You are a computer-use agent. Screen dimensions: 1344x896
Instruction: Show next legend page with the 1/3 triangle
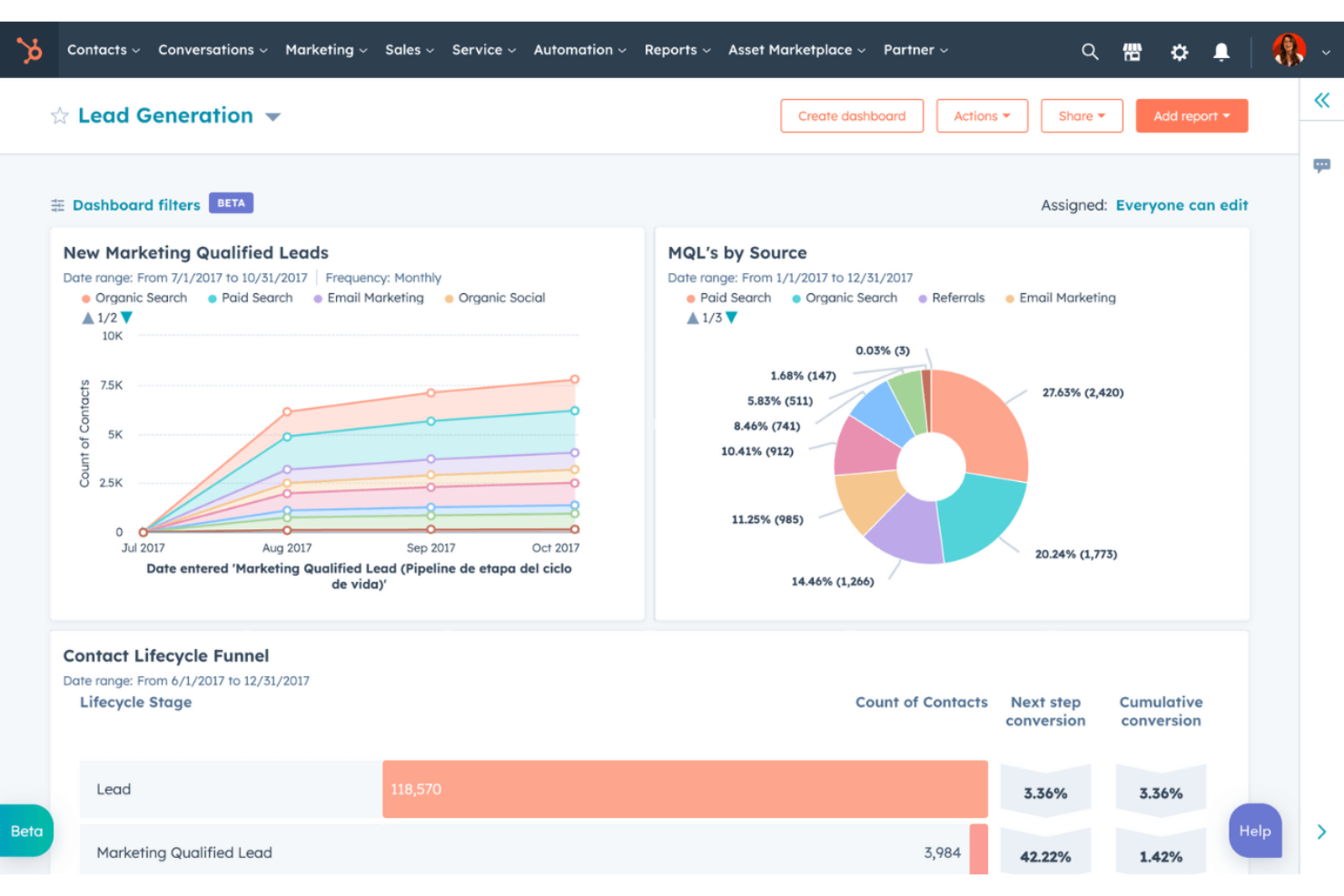732,318
